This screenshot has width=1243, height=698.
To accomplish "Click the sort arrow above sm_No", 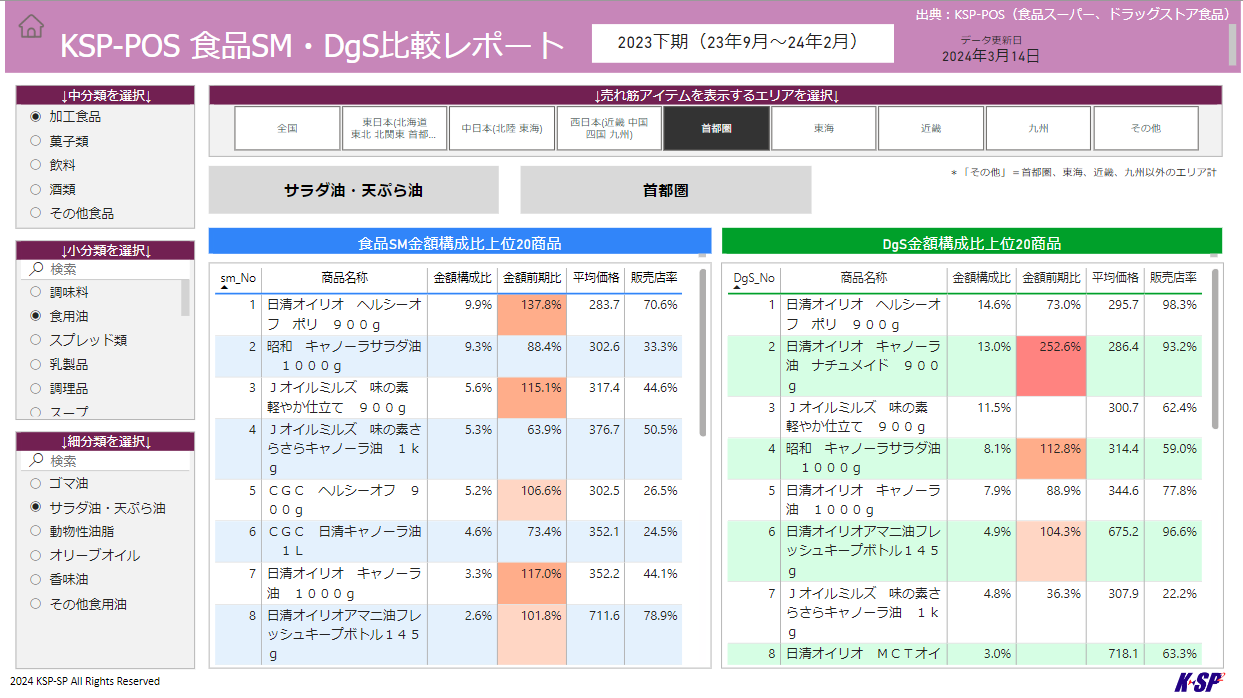I will click(223, 288).
